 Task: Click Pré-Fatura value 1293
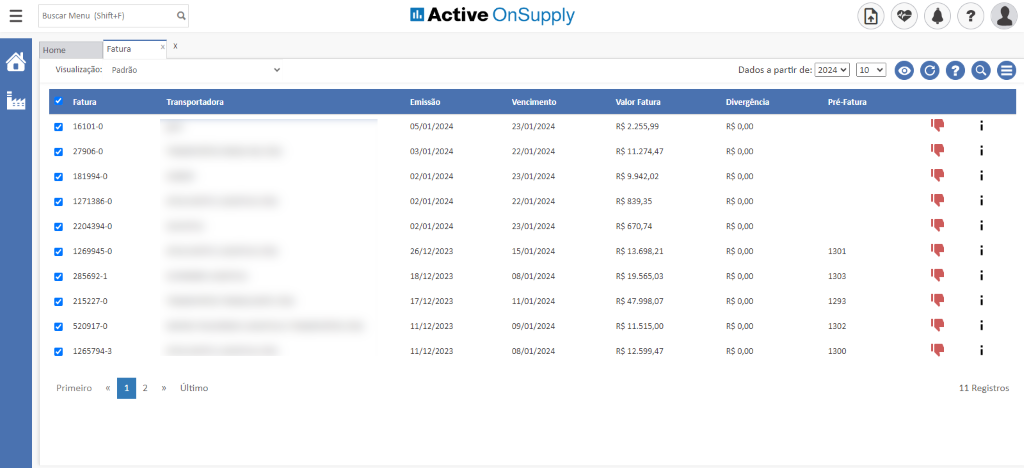click(x=837, y=301)
